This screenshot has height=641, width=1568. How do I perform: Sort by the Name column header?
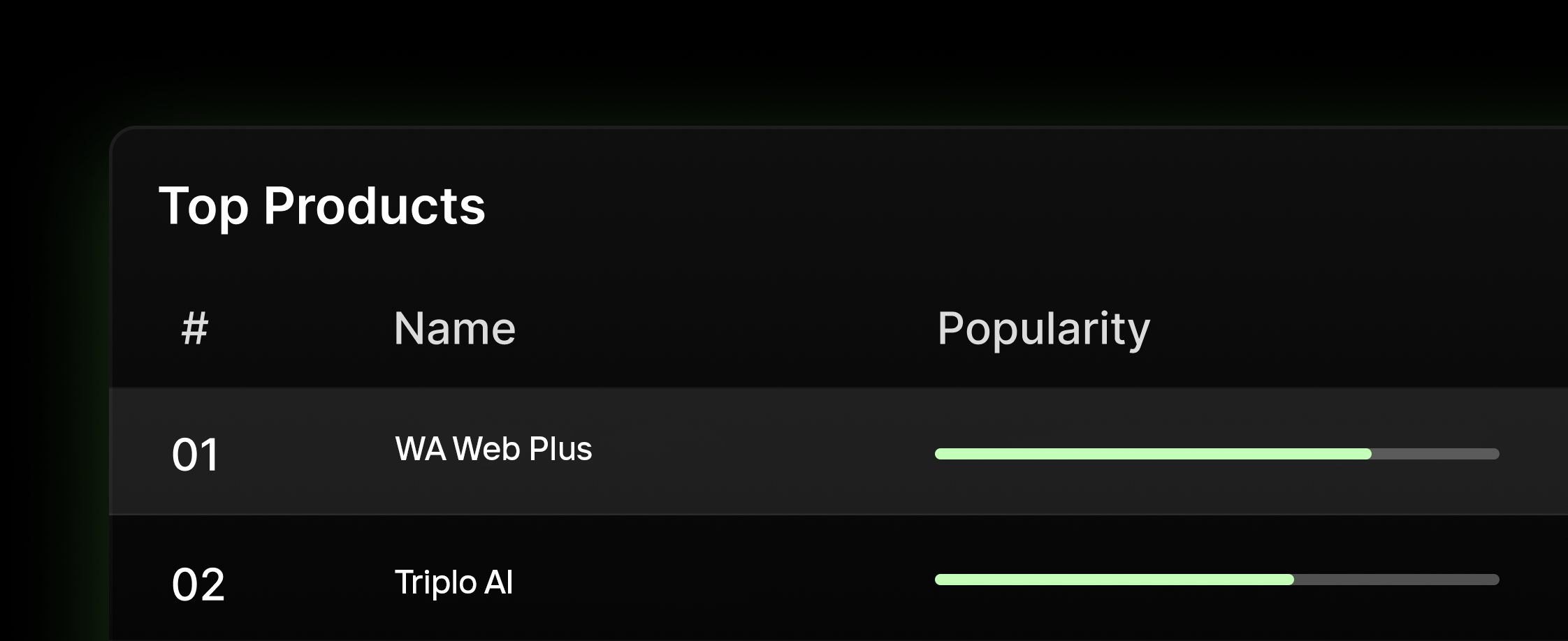pos(455,328)
